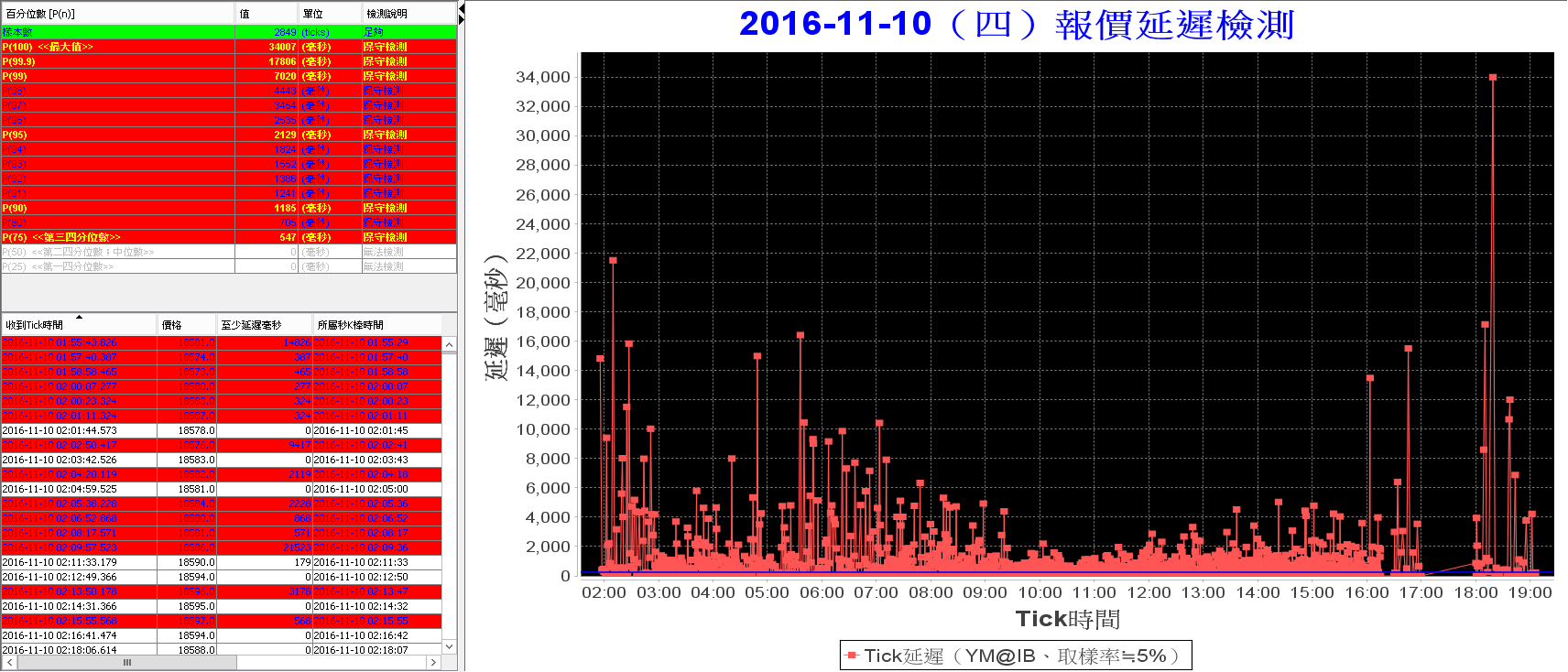Click the chart title 2016-11-10 報價延遲檢測

click(1016, 24)
